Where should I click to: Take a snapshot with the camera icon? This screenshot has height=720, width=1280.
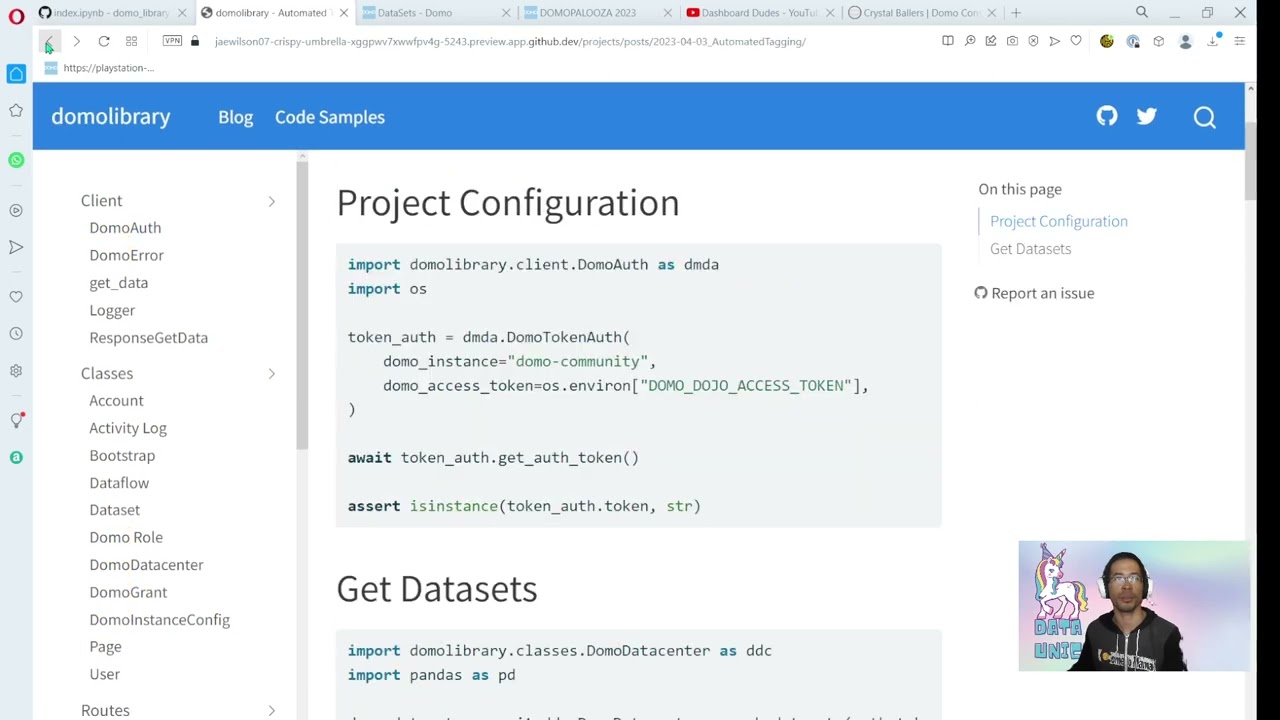[x=1012, y=41]
